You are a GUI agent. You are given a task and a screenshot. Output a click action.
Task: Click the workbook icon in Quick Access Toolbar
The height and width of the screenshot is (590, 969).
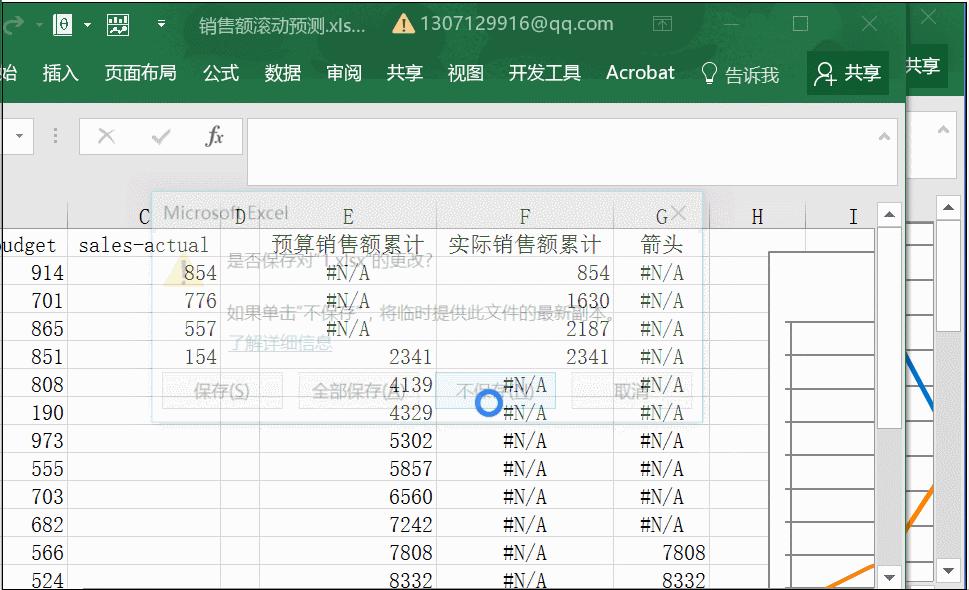pyautogui.click(x=62, y=25)
